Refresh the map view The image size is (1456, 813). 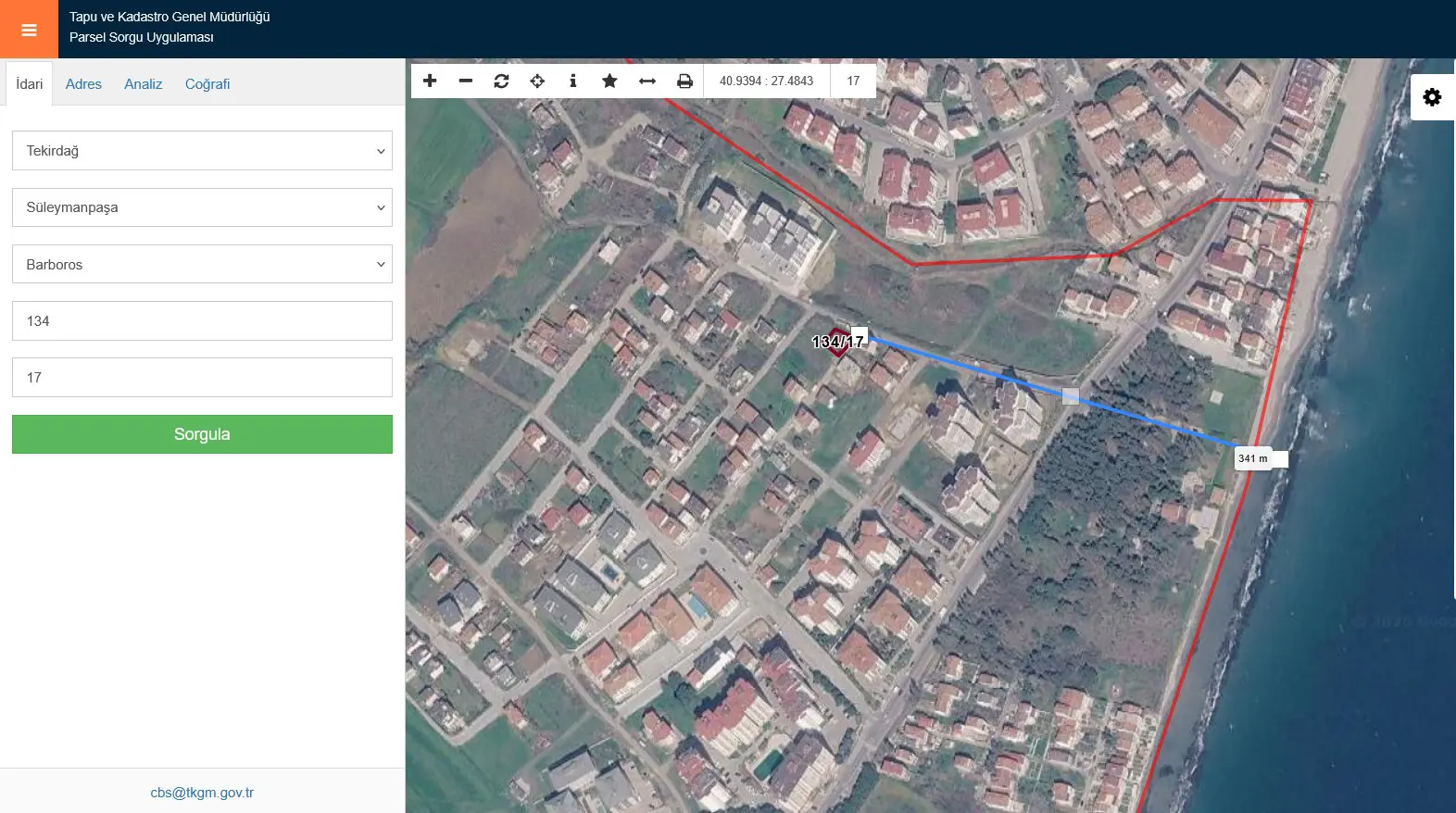501,81
